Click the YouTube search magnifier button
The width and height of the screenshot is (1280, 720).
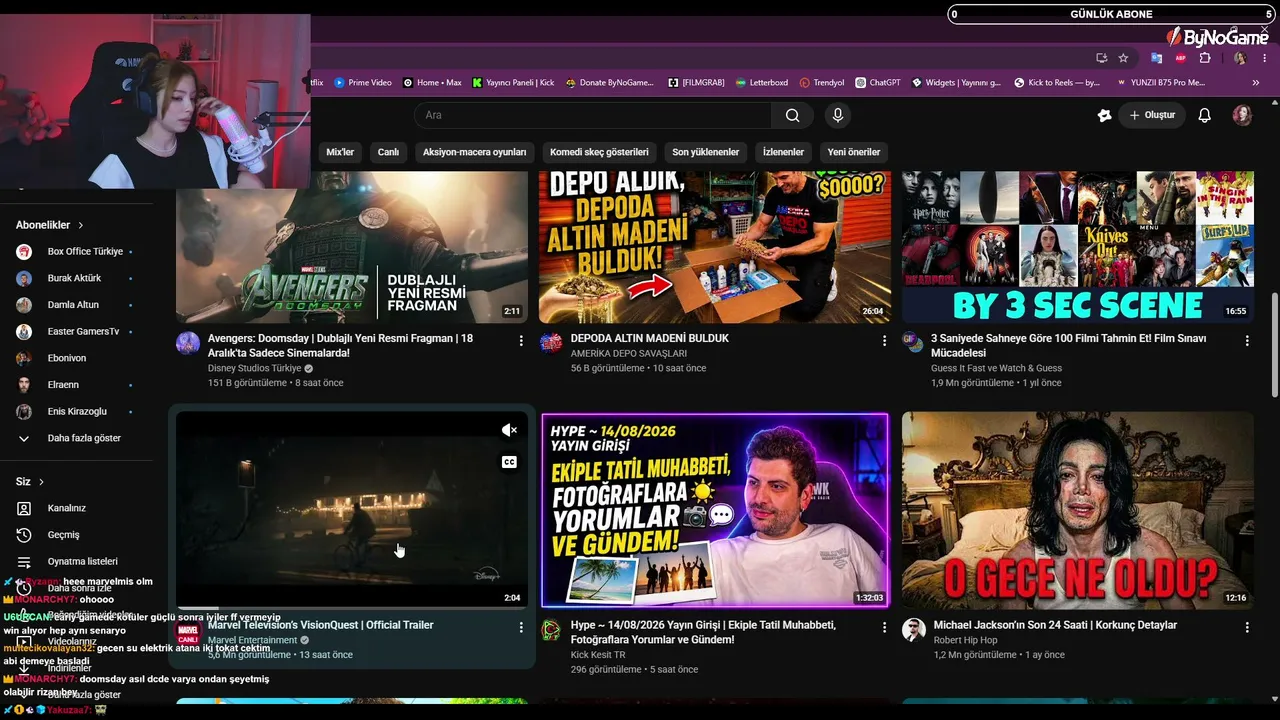(x=792, y=115)
